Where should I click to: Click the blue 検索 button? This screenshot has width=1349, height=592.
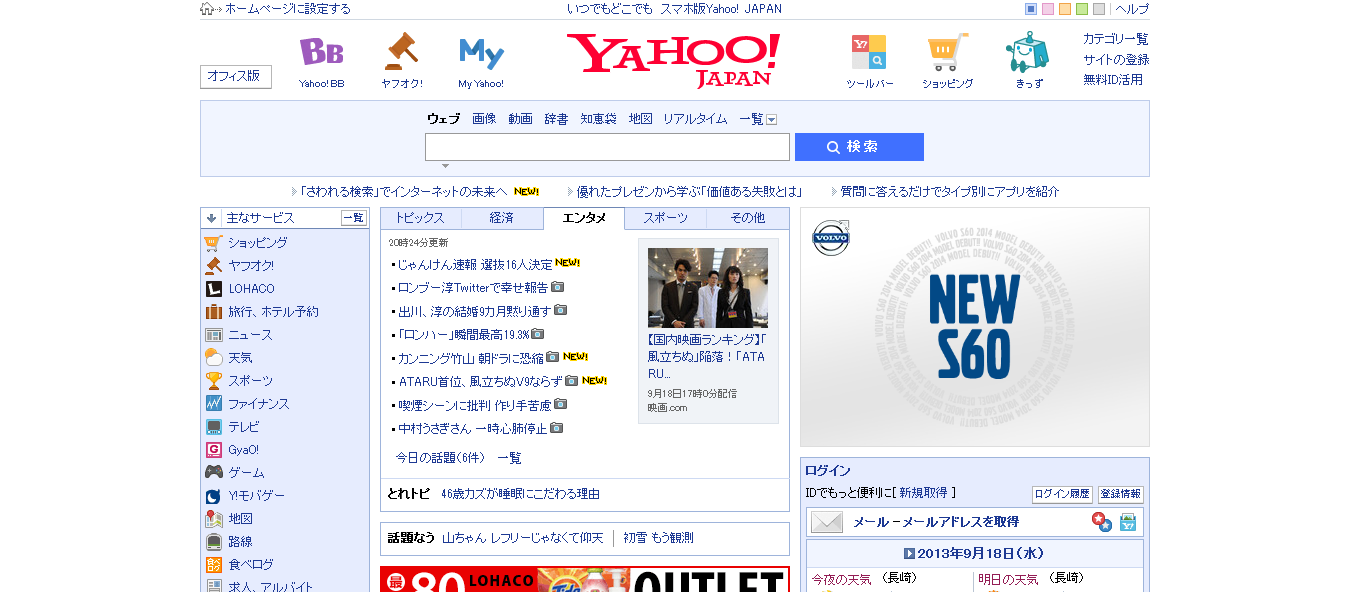859,147
